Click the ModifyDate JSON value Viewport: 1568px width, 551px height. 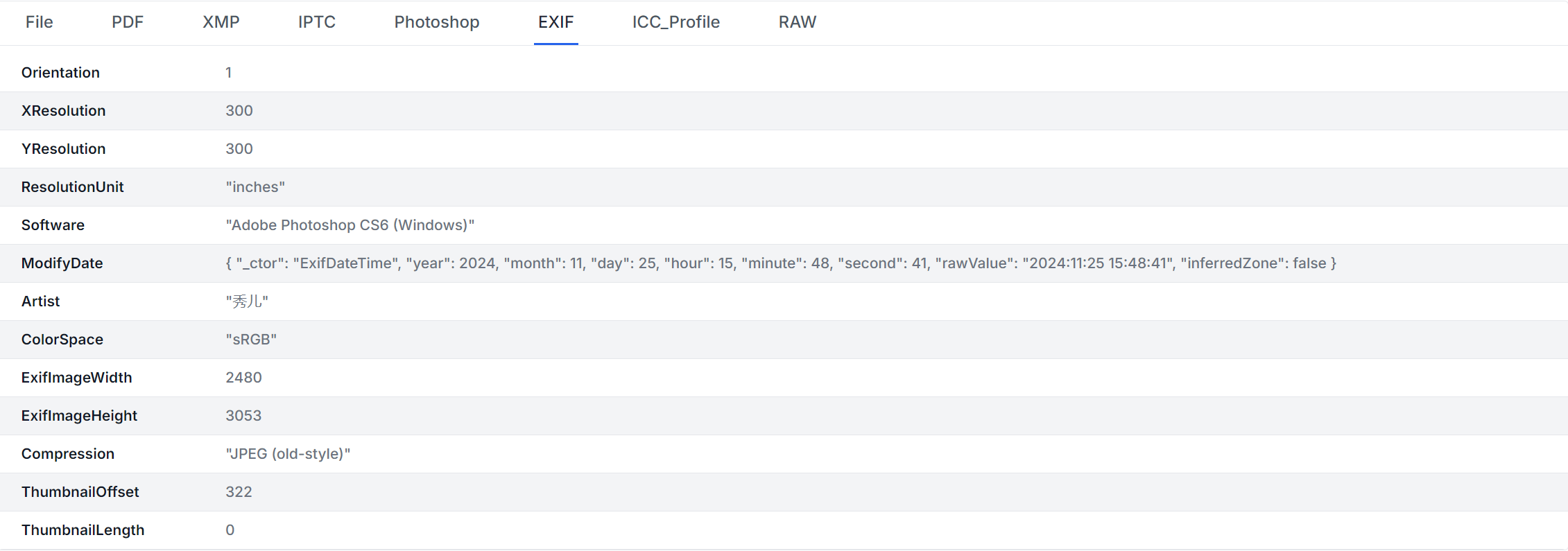point(780,263)
